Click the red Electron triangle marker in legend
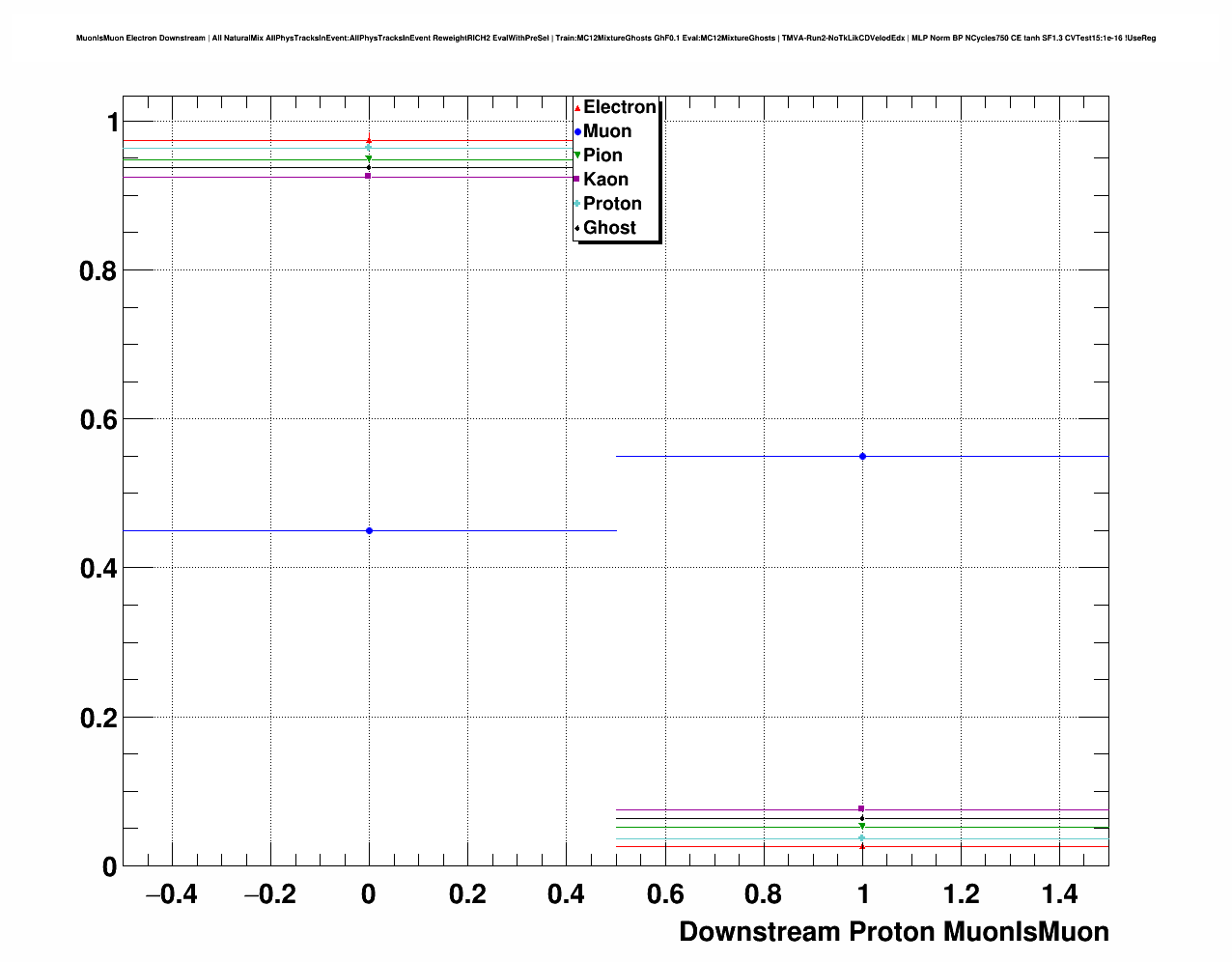The image size is (1232, 962). [x=576, y=108]
